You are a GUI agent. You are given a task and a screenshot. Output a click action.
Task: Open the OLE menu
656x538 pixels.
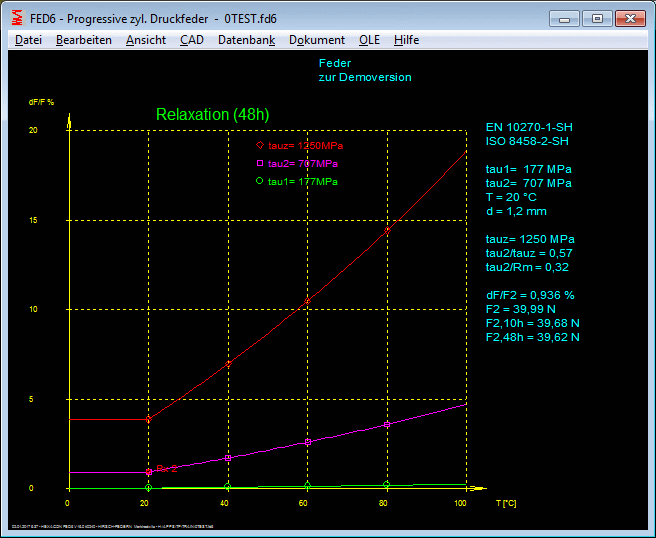pos(369,40)
